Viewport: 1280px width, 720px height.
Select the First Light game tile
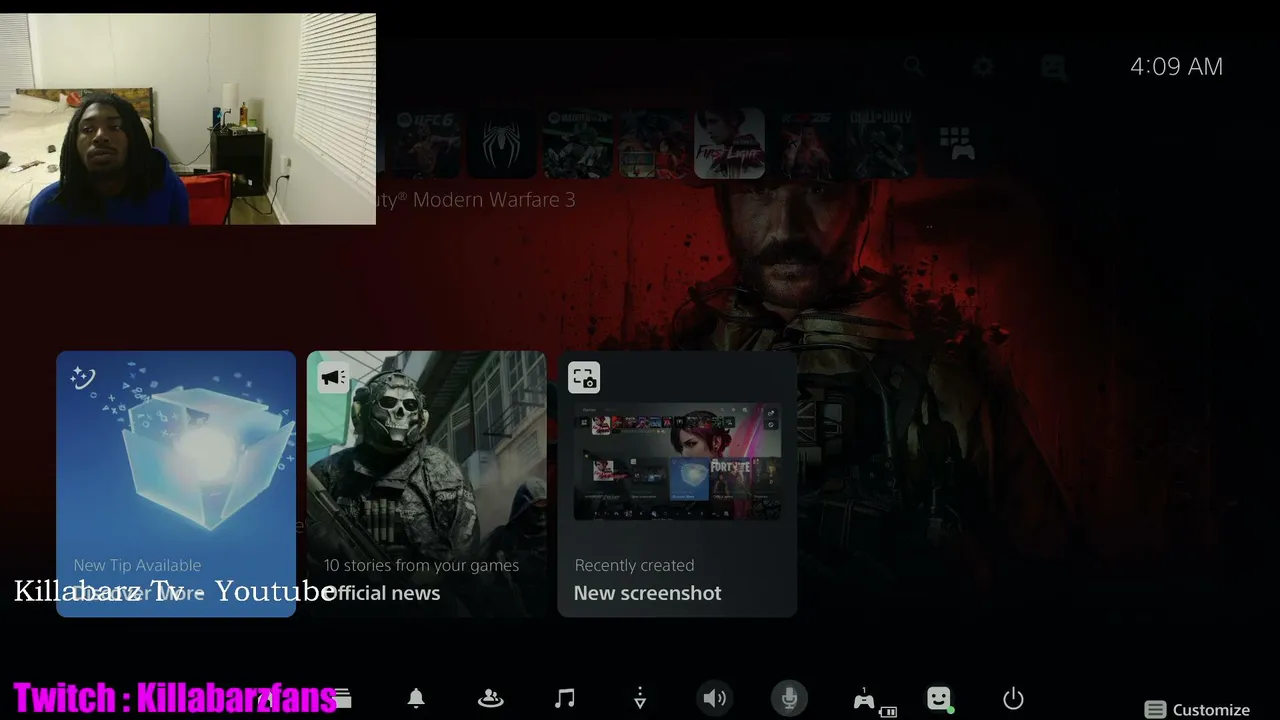click(730, 144)
